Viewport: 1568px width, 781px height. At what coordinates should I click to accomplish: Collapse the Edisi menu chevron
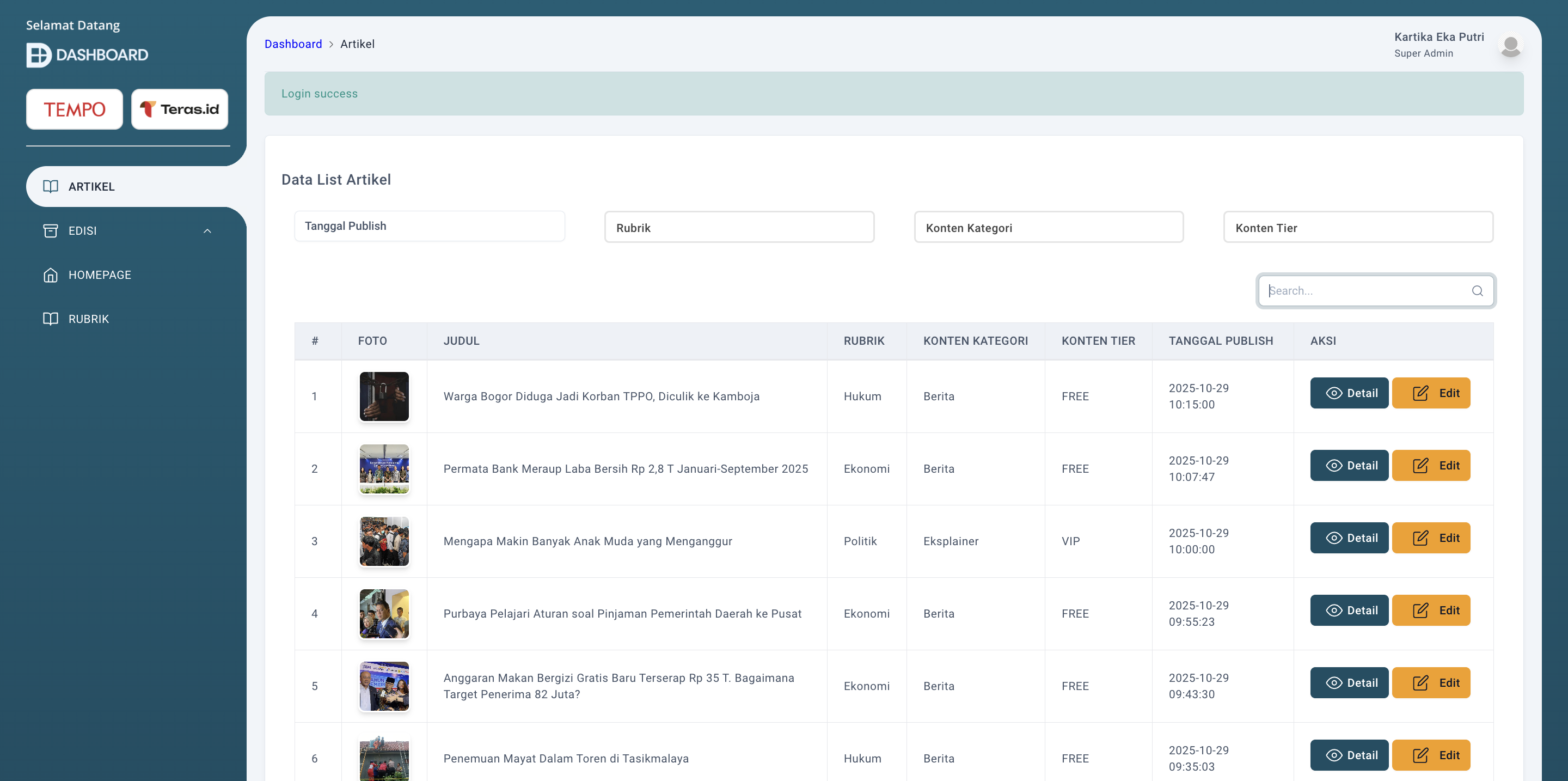207,231
